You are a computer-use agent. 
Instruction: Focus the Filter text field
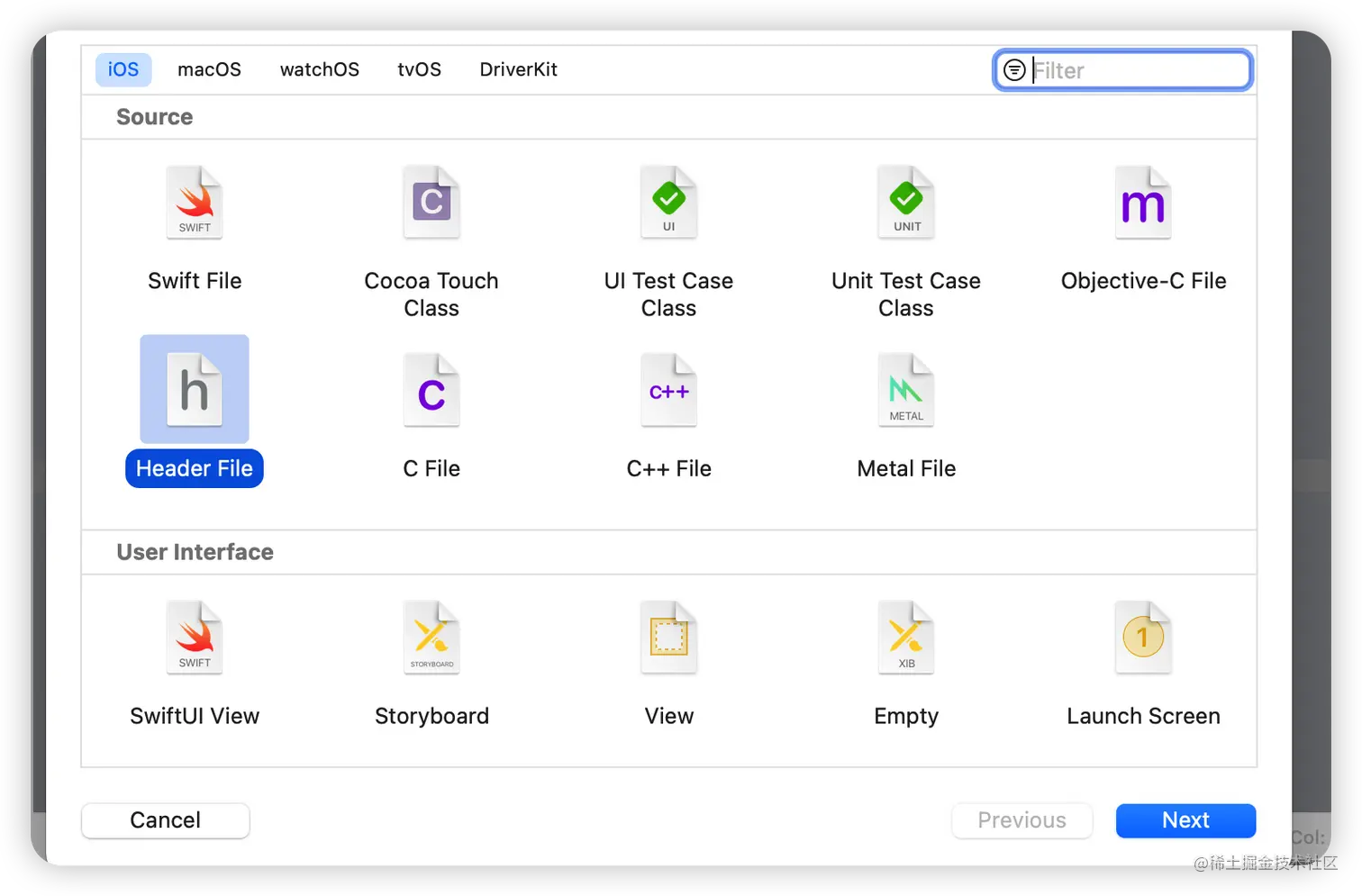[x=1122, y=70]
